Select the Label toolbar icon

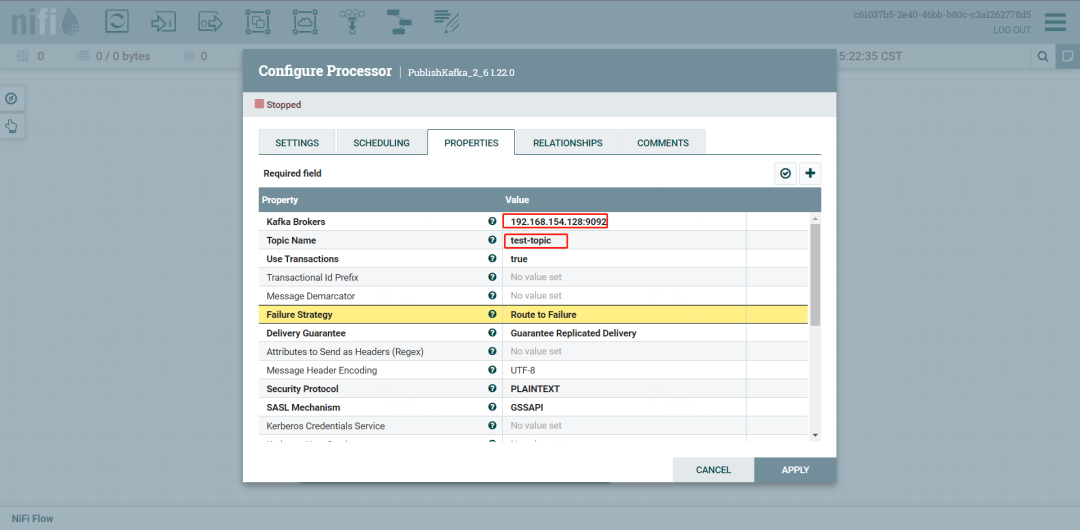[446, 22]
